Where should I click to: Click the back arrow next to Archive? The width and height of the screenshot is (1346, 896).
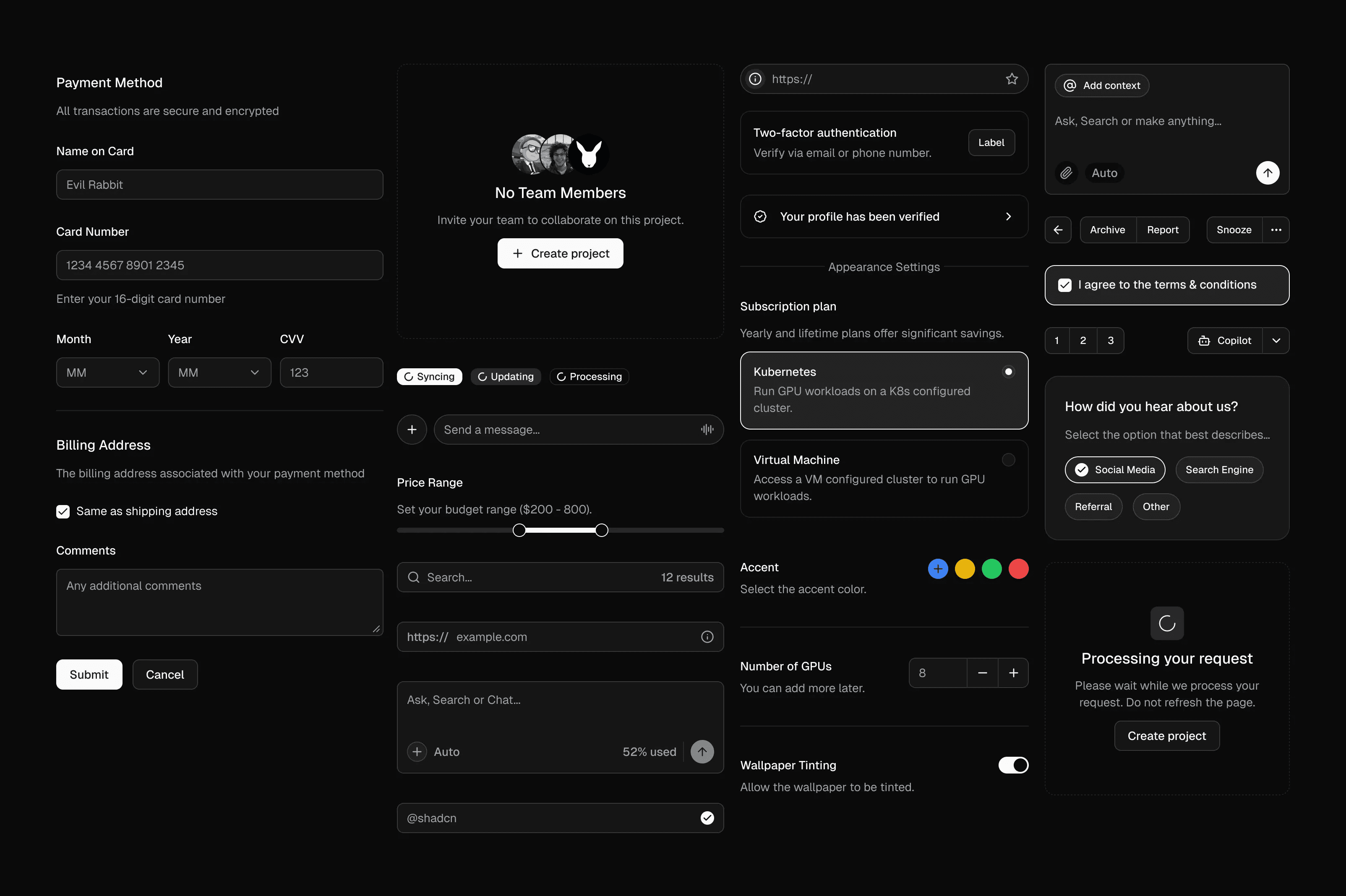(x=1058, y=230)
